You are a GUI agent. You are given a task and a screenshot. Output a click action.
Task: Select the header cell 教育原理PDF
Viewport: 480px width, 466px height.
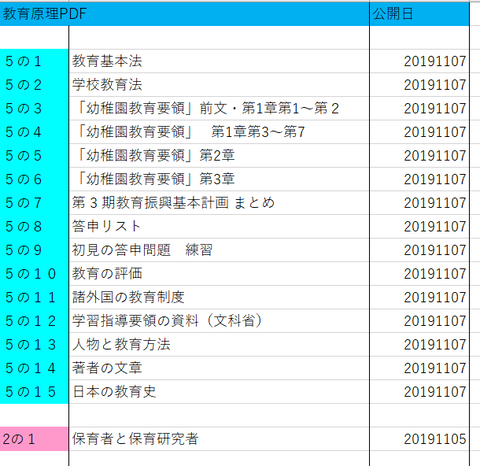pos(184,14)
